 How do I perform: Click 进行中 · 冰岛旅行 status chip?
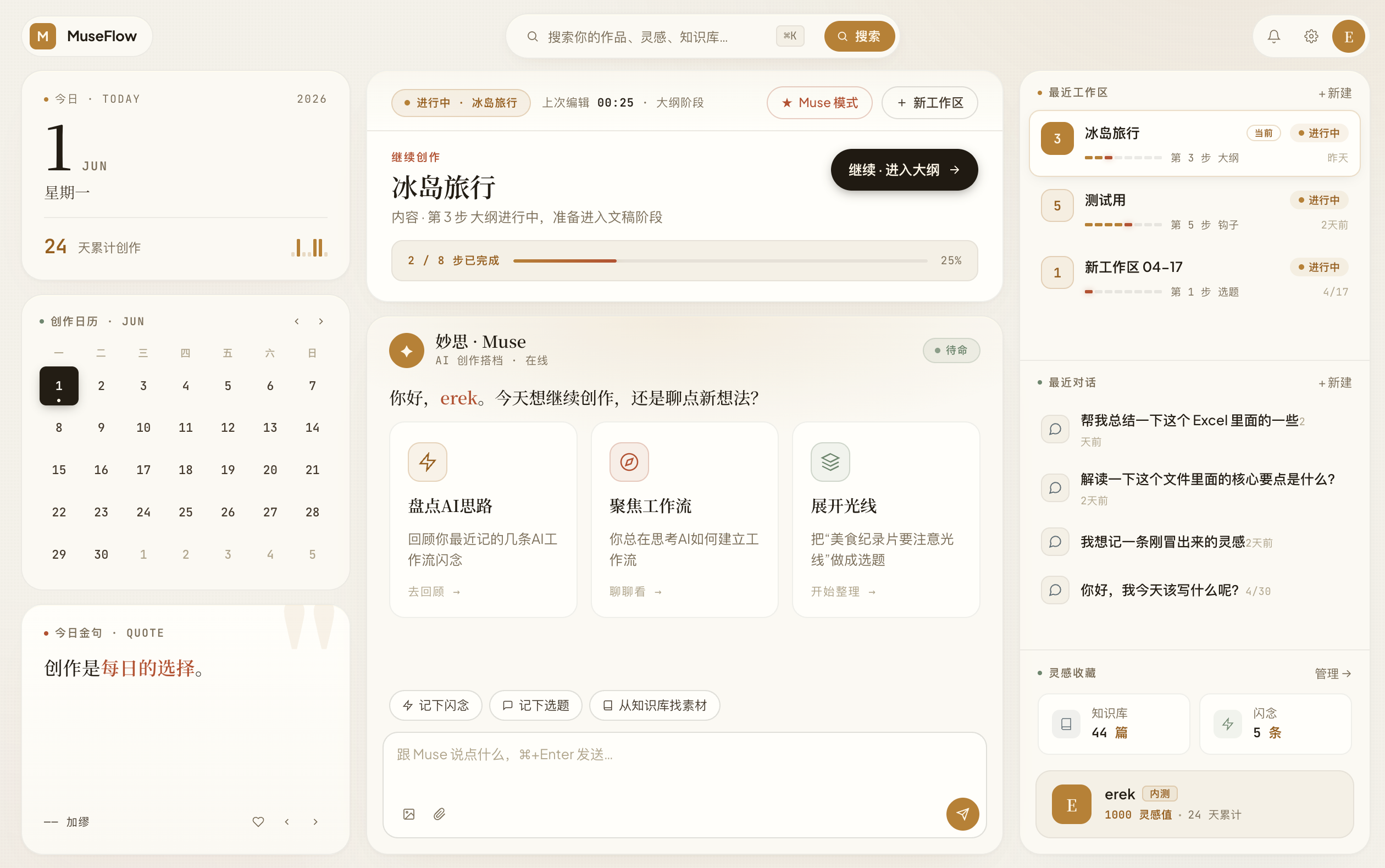[461, 103]
